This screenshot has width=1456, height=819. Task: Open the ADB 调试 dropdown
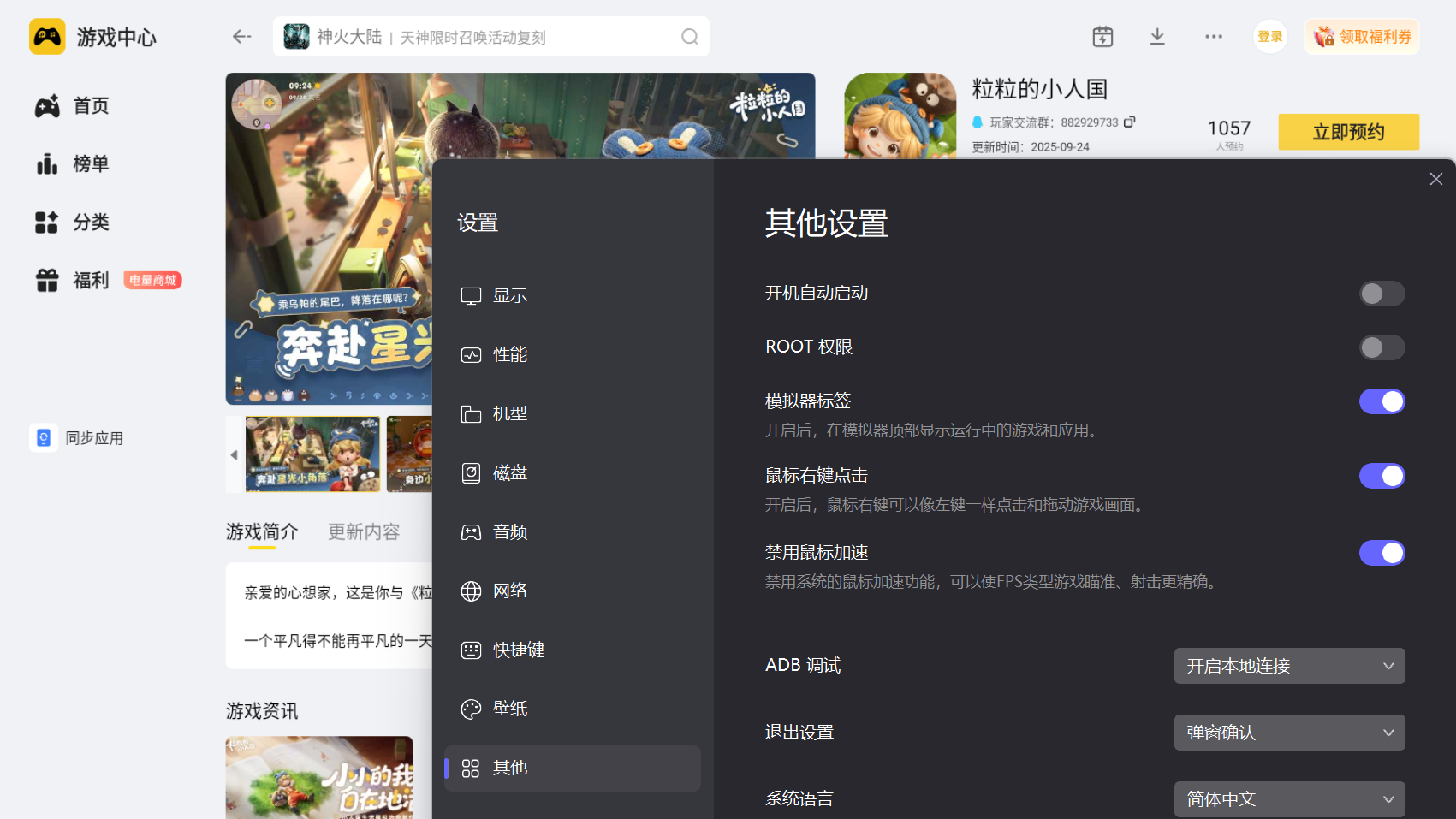coord(1289,666)
